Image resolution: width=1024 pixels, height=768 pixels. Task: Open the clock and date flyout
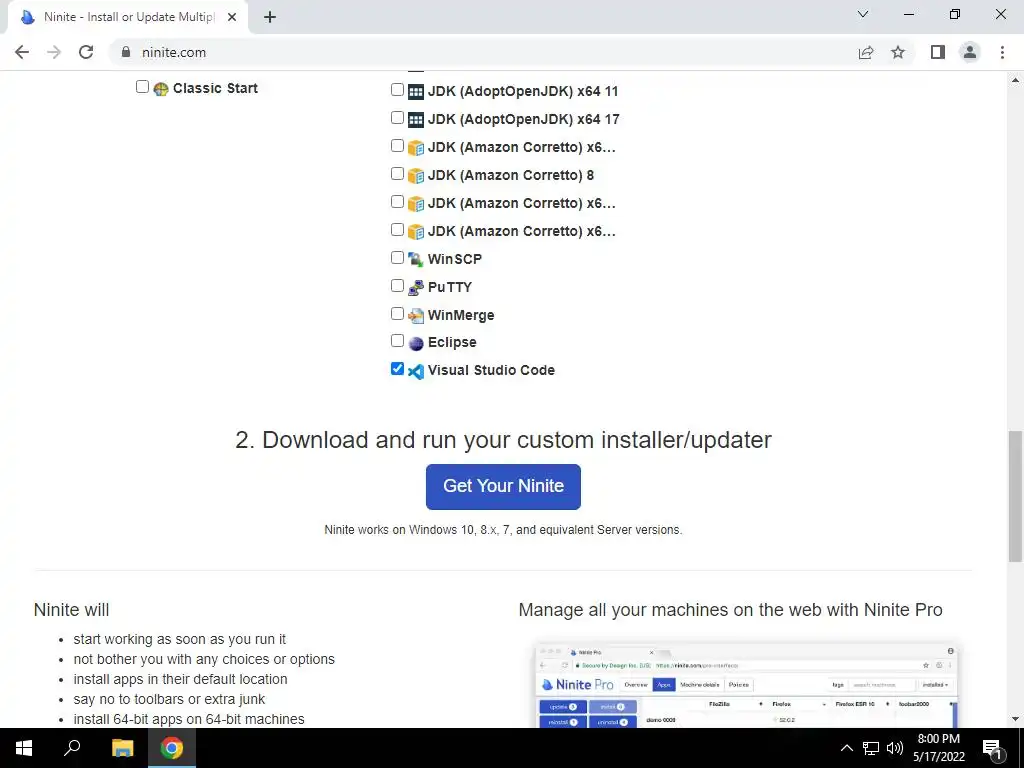[940, 748]
